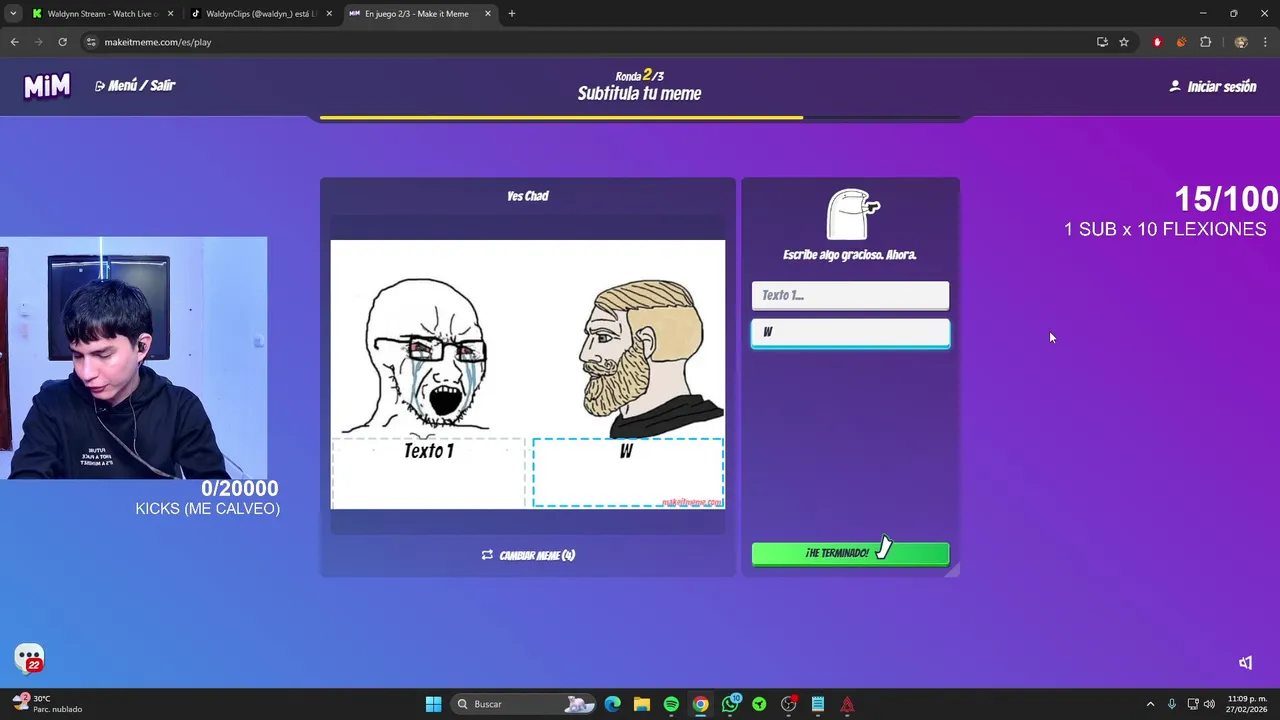Reload the page
Screen dimensions: 1280x720
pos(62,42)
